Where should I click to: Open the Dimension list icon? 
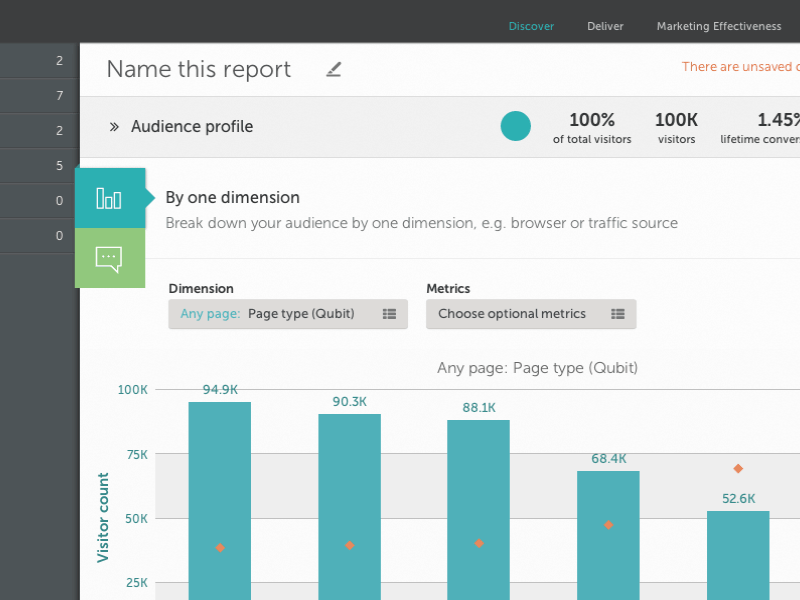point(389,314)
